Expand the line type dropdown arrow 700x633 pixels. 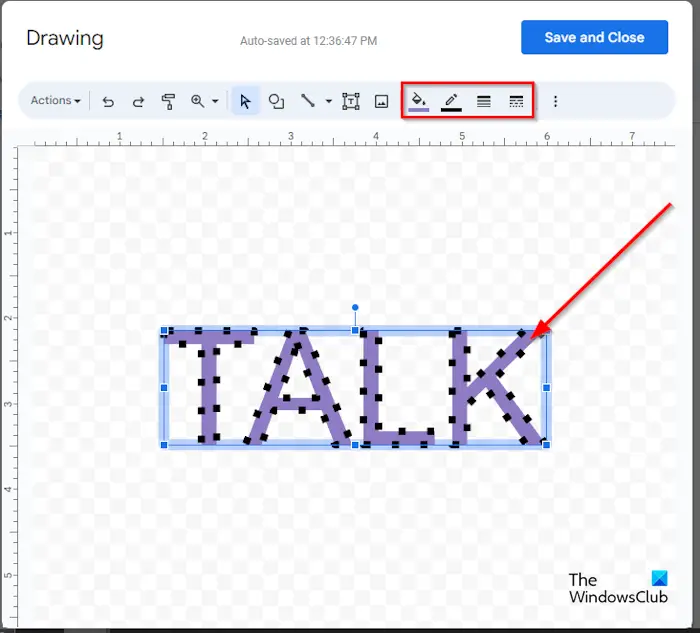coord(329,101)
